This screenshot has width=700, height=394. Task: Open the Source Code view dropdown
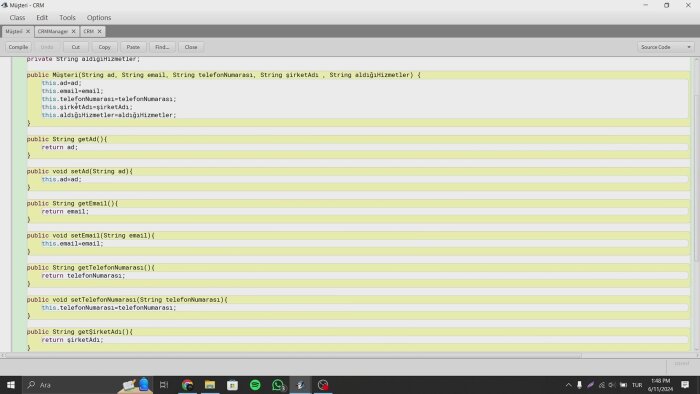[665, 47]
